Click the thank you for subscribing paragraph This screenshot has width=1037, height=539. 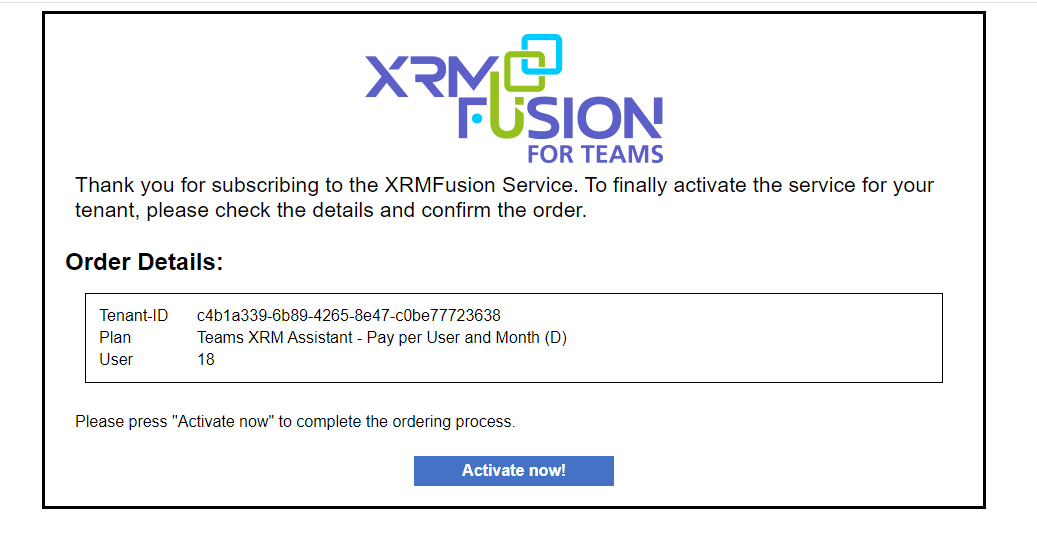point(504,197)
